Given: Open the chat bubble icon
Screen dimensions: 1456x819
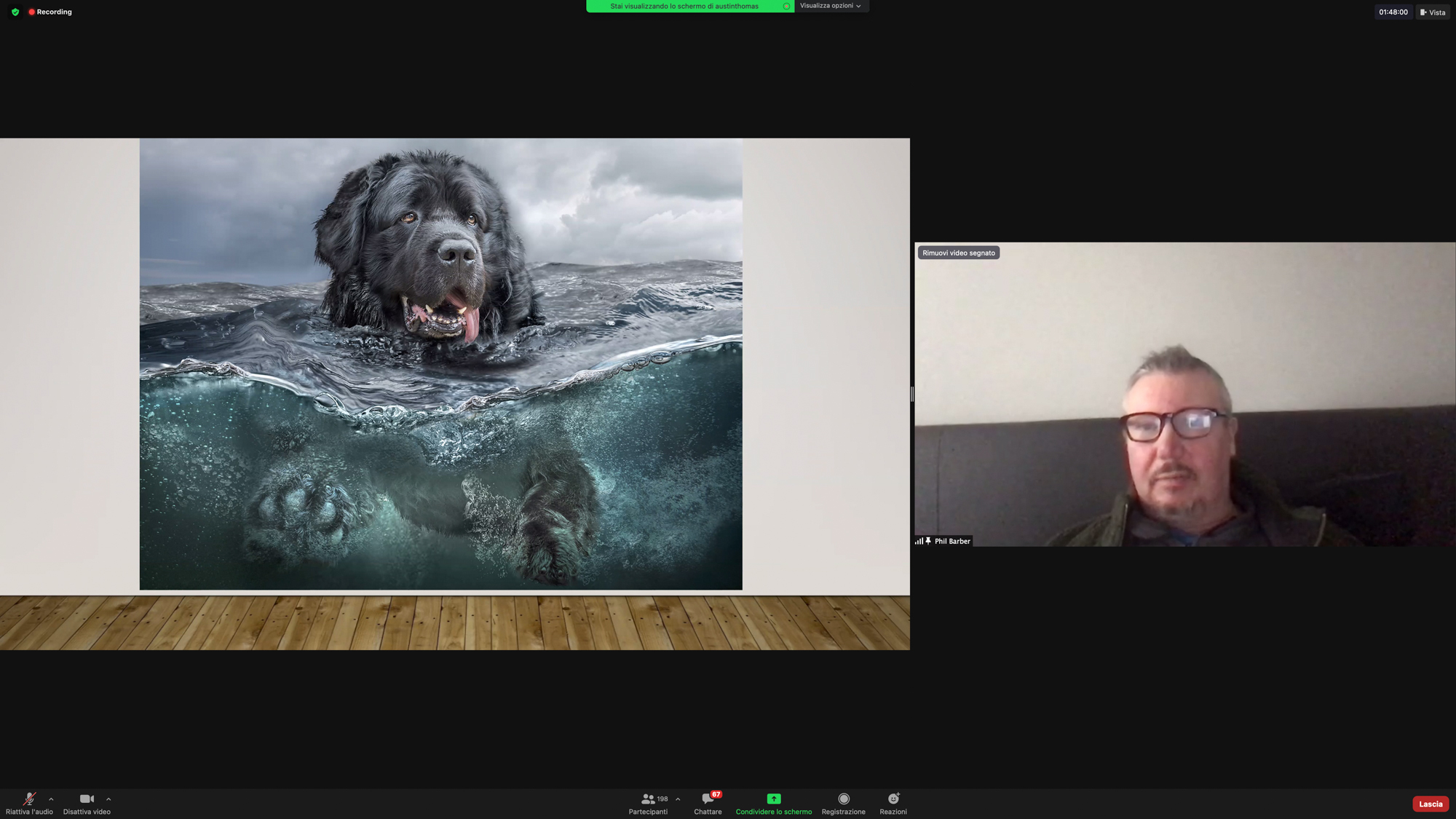Looking at the screenshot, I should [x=707, y=799].
